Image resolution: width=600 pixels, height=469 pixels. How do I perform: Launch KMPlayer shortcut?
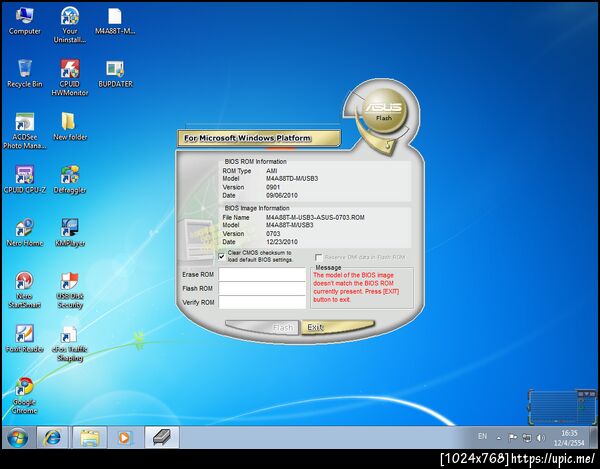click(70, 233)
